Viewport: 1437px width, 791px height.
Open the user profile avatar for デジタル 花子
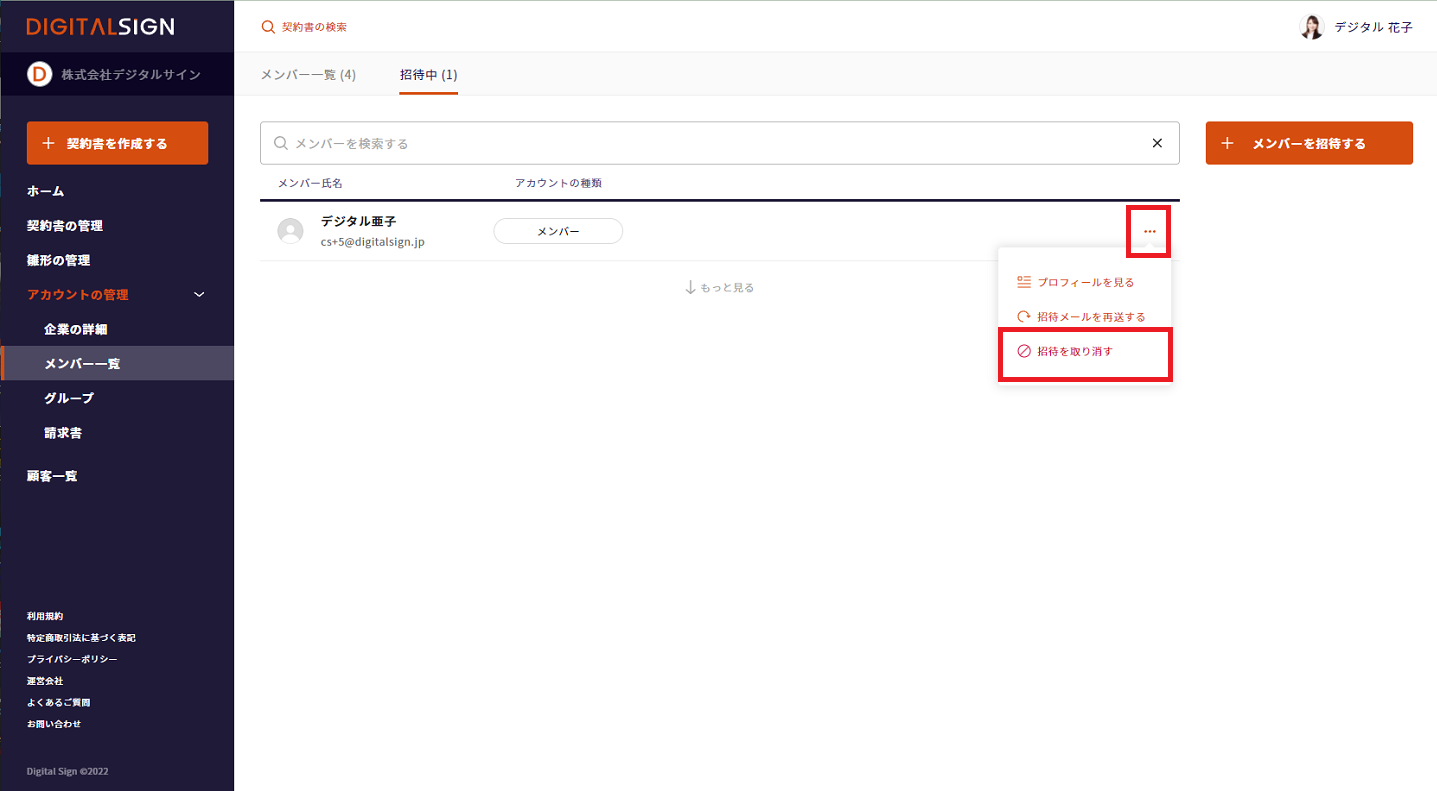[x=1311, y=27]
